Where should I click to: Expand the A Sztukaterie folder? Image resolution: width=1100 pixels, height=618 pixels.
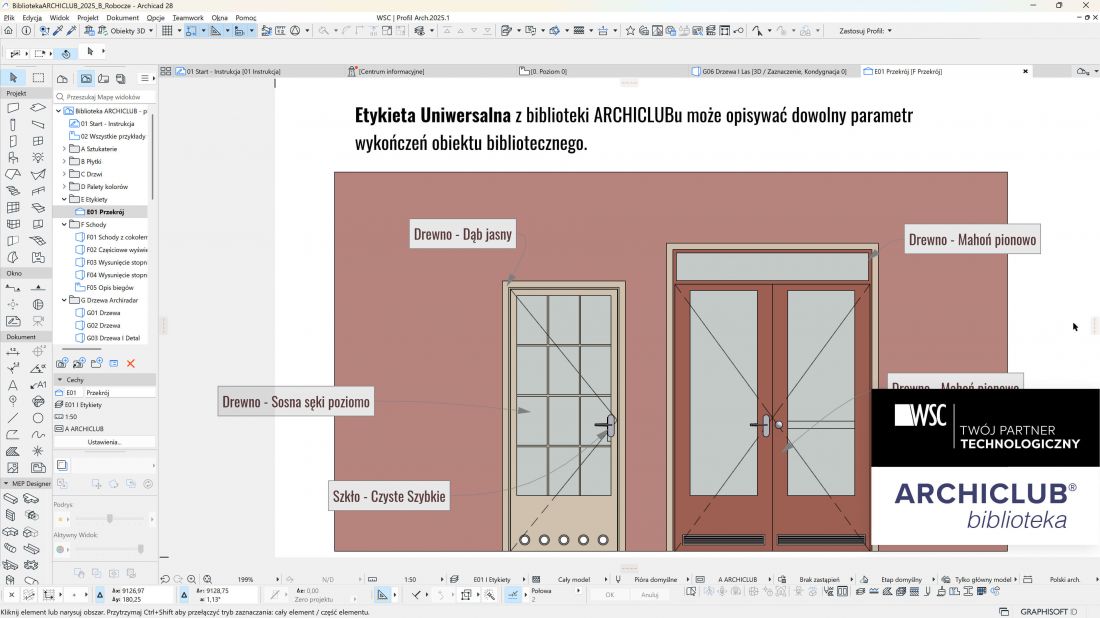(65, 149)
